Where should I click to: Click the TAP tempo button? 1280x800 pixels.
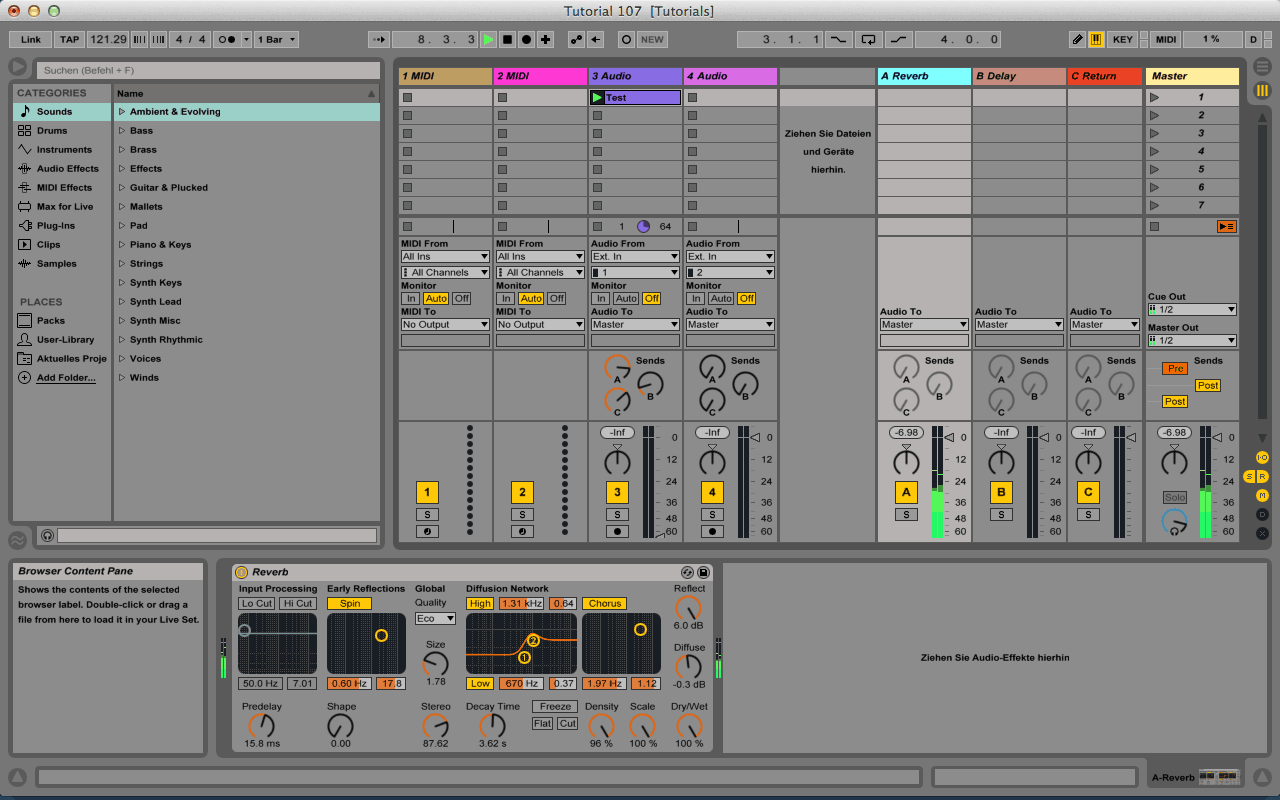pos(69,40)
